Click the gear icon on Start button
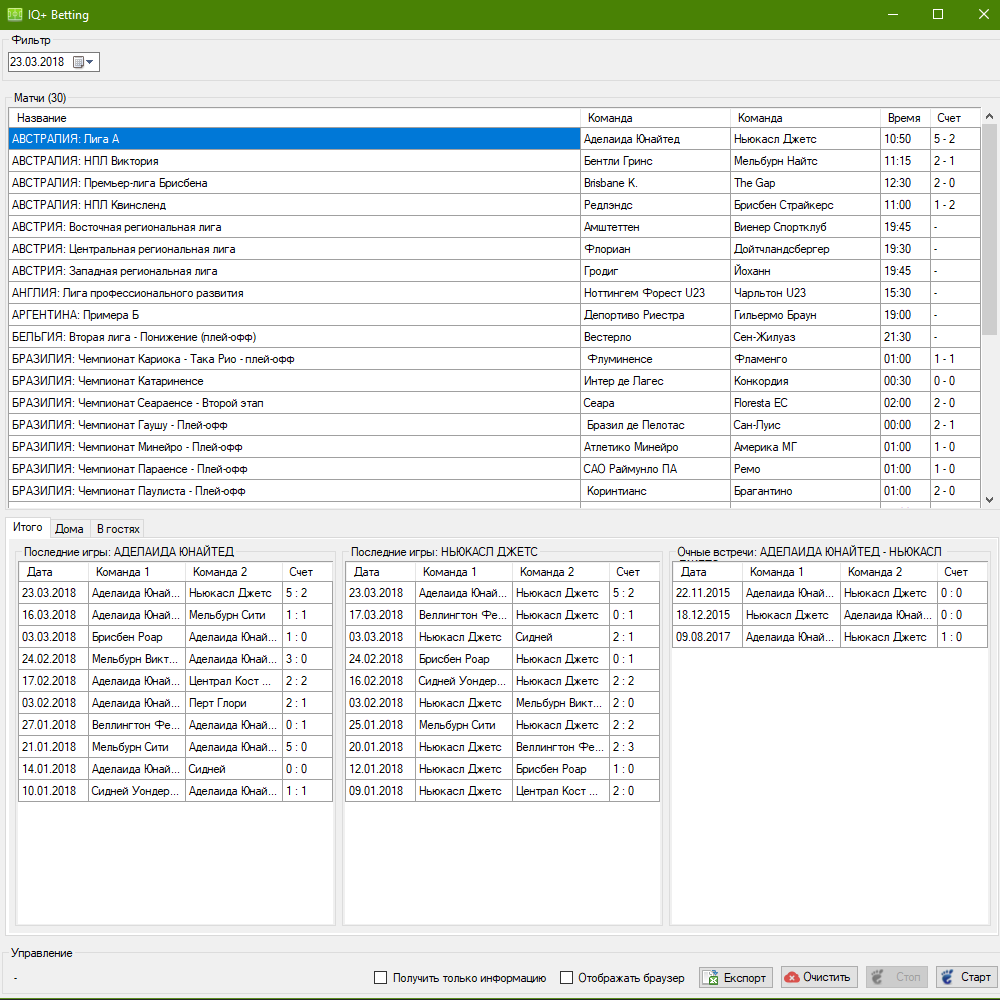This screenshot has width=1000, height=1000. (947, 977)
